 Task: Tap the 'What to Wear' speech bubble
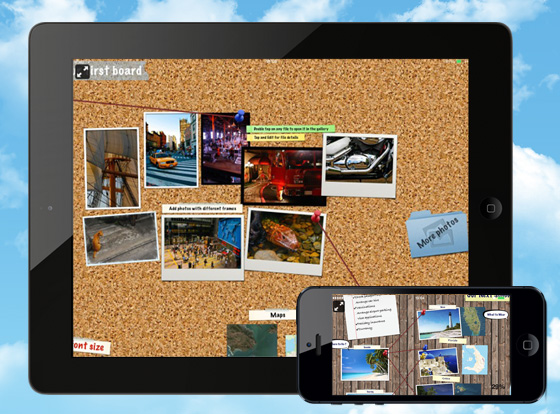tap(496, 315)
